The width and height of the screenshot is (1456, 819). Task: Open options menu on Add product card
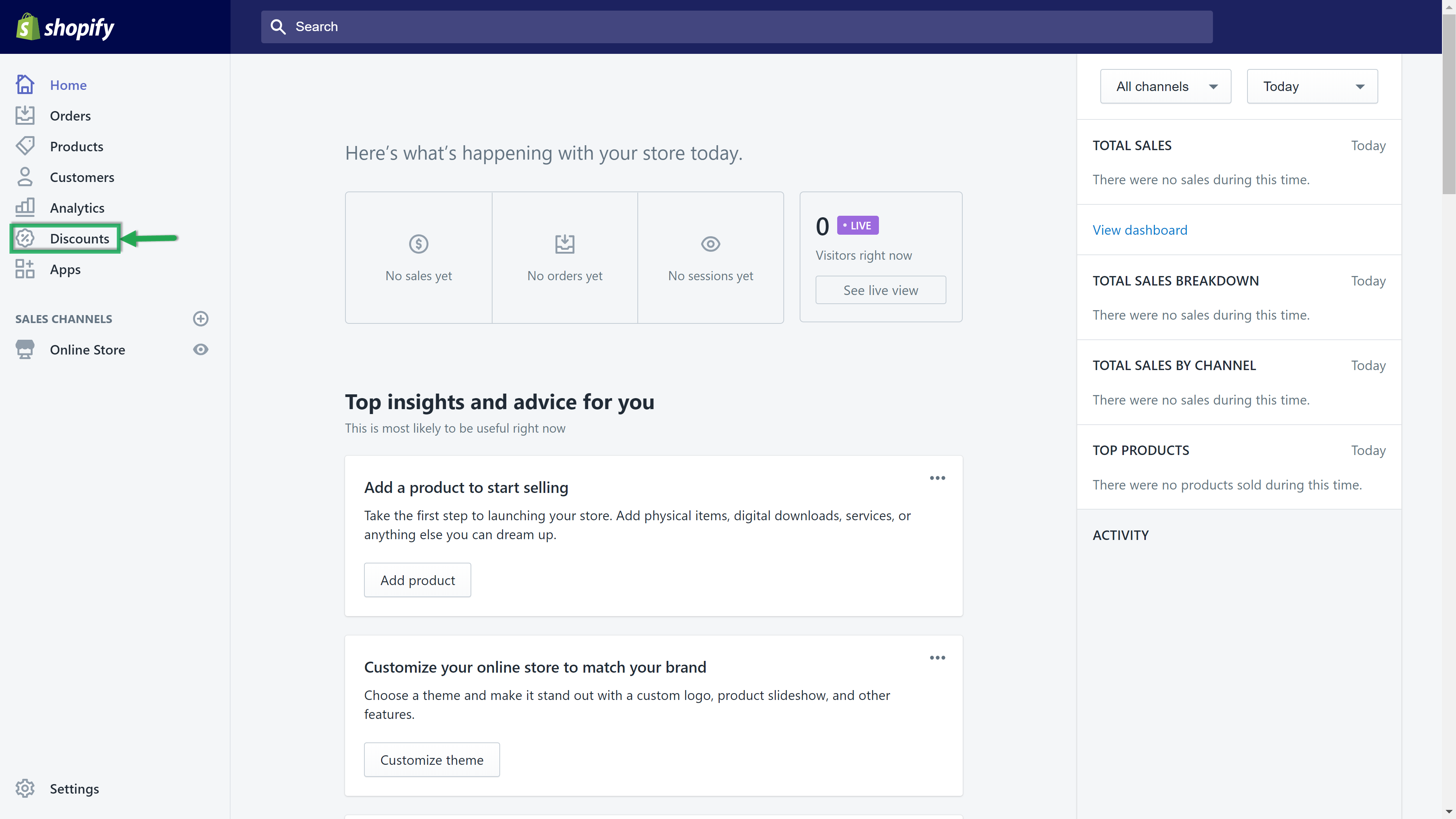[937, 478]
